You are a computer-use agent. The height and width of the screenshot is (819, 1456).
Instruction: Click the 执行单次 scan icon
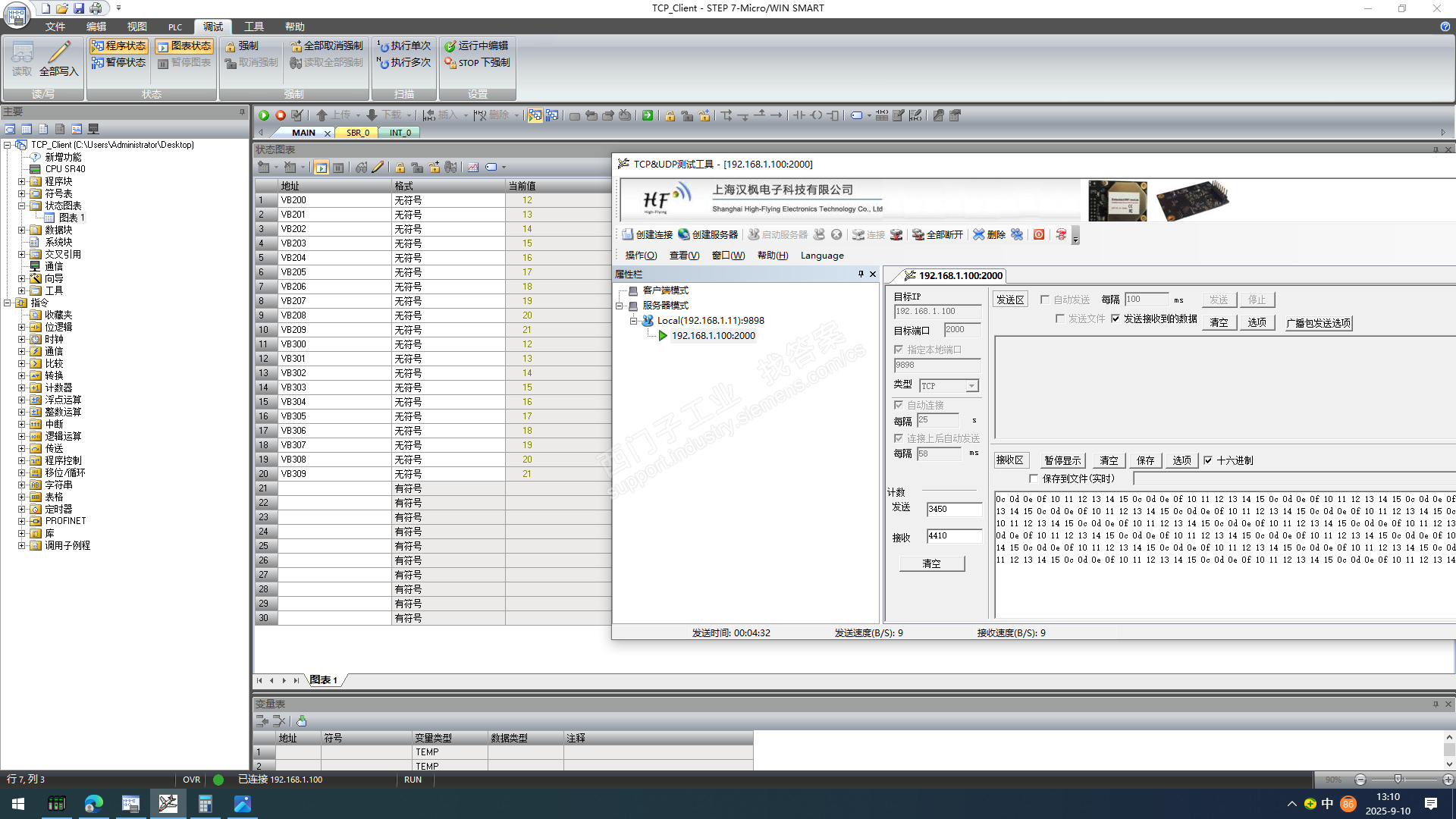383,46
